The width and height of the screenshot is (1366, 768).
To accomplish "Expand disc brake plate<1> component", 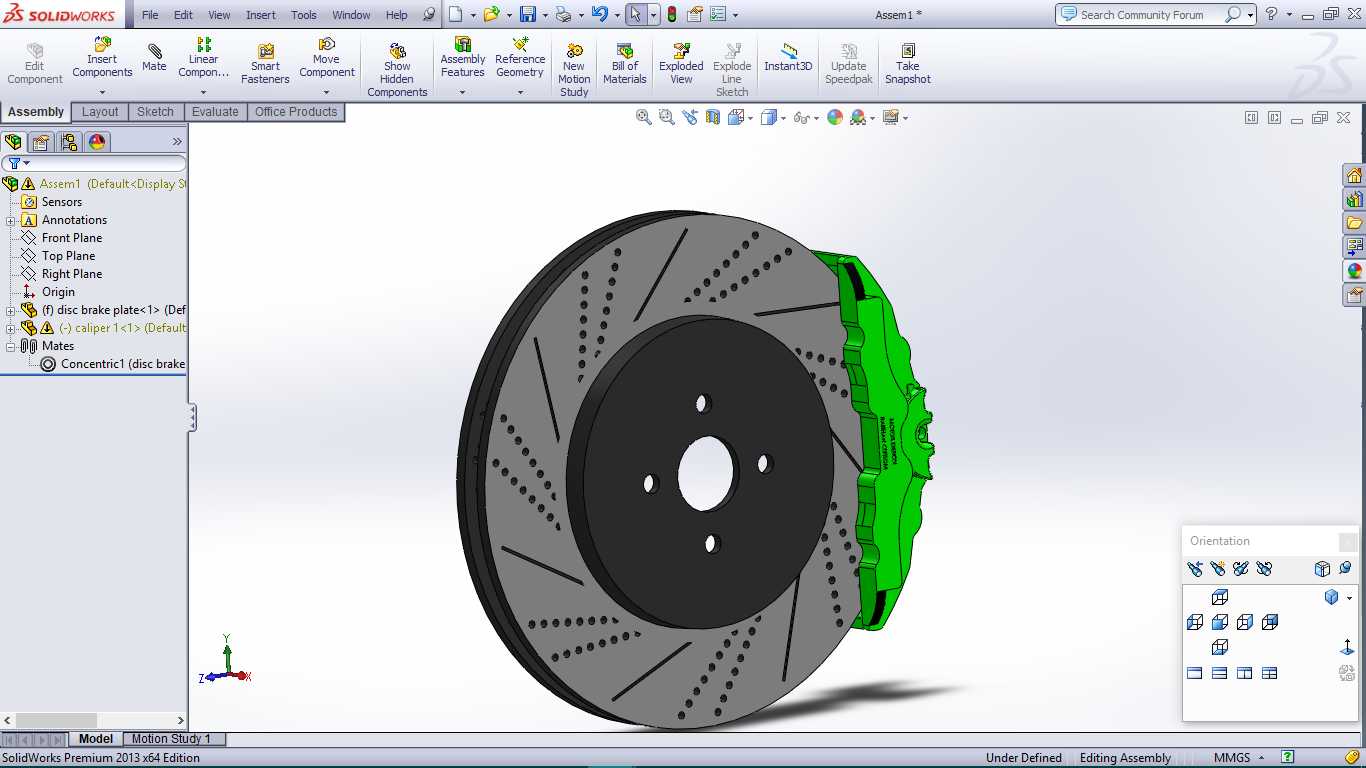I will tap(11, 311).
